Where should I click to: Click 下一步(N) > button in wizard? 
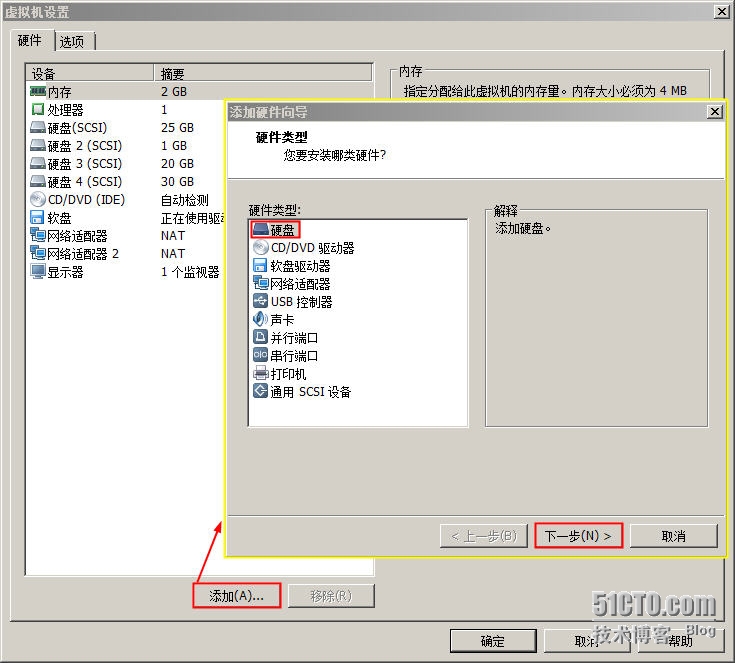[578, 536]
